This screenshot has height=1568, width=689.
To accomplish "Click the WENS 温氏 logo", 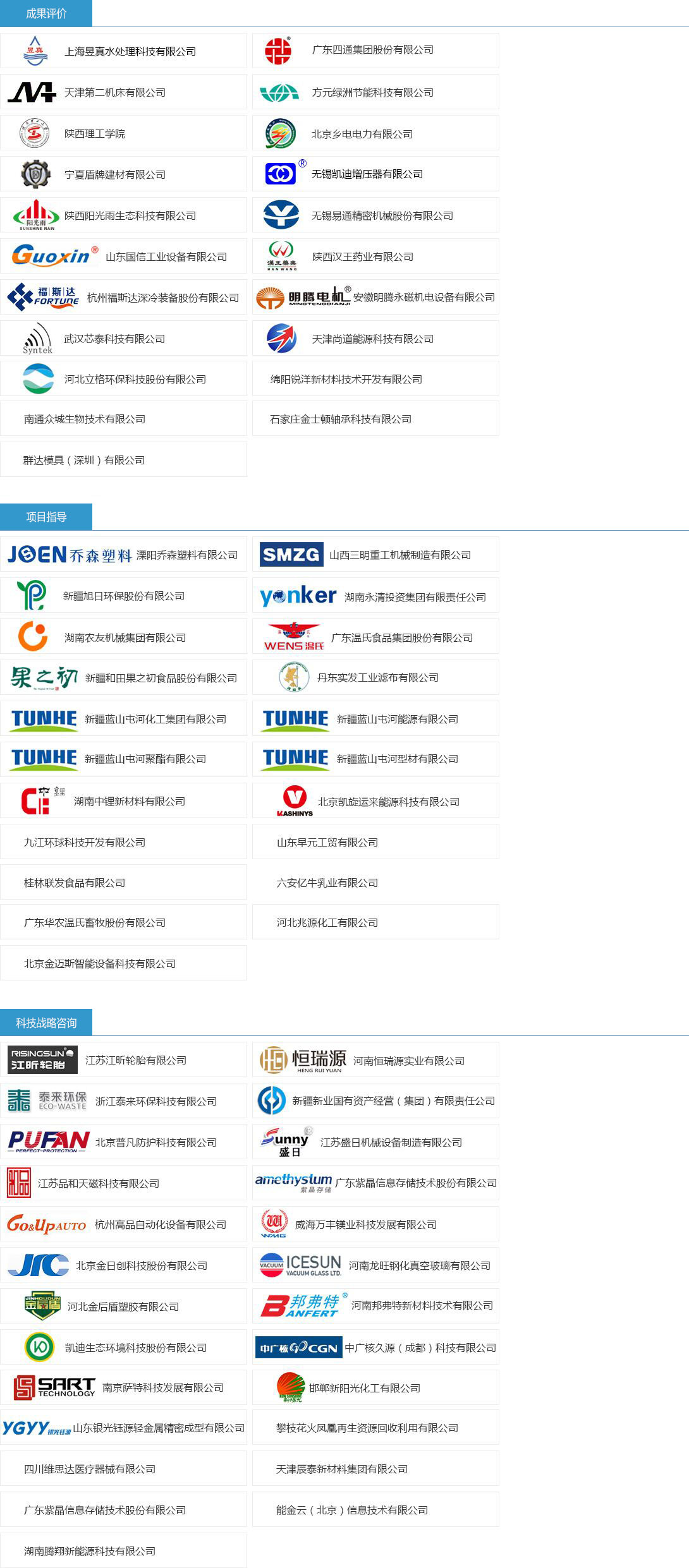I will tap(294, 637).
